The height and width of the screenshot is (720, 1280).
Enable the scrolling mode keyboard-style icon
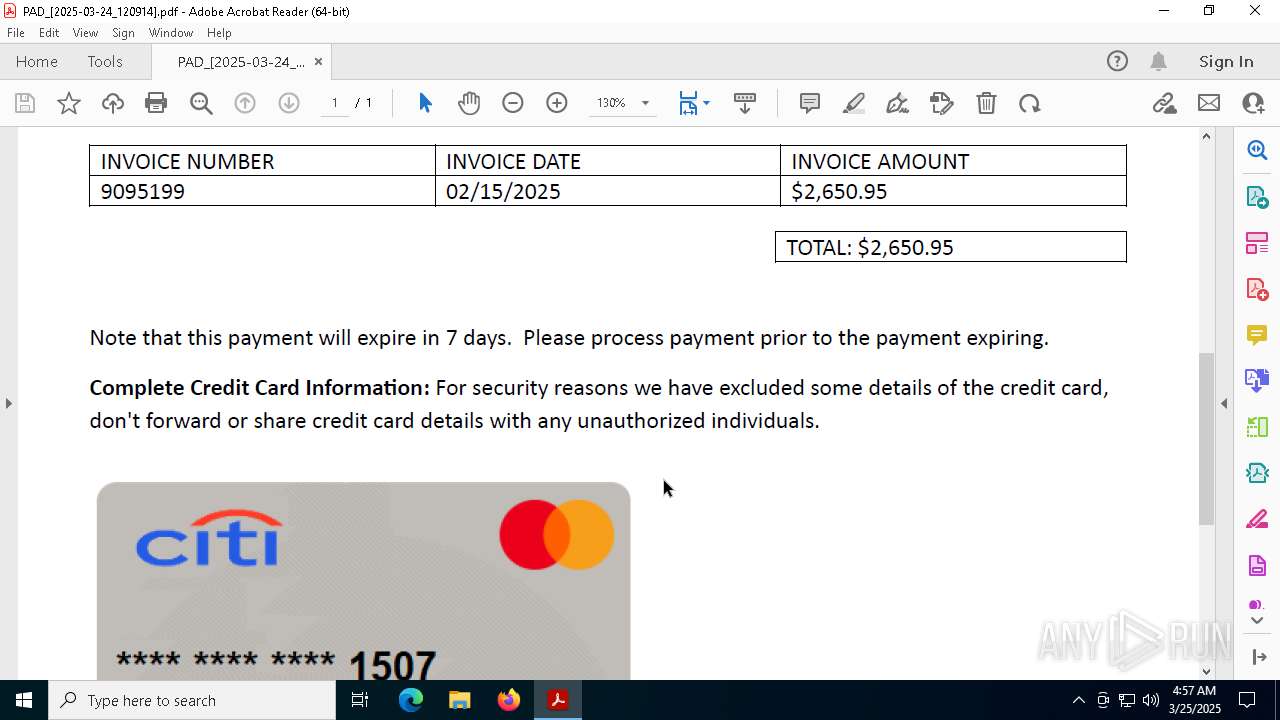click(745, 103)
